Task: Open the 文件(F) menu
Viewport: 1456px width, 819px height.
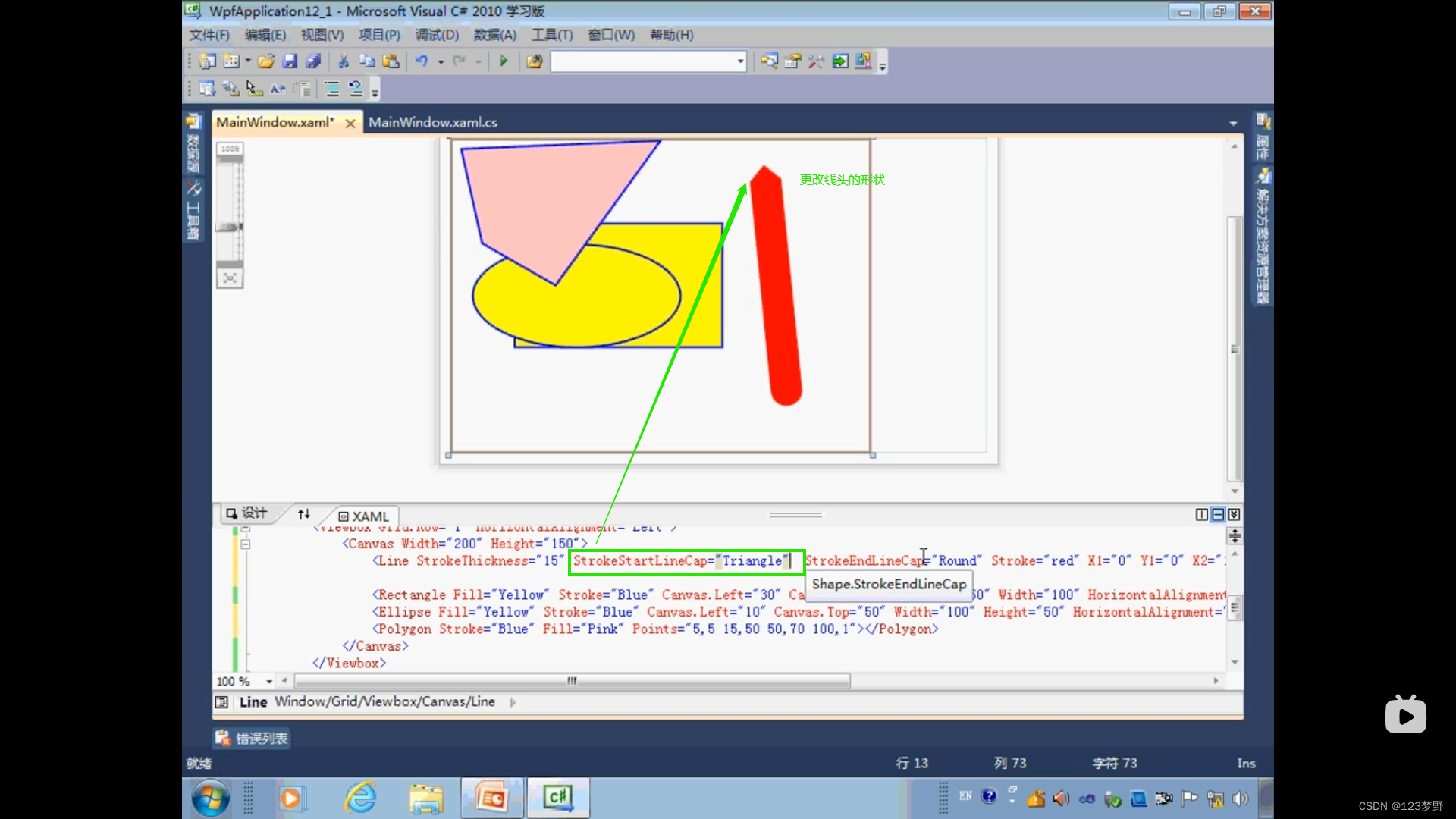Action: click(209, 35)
